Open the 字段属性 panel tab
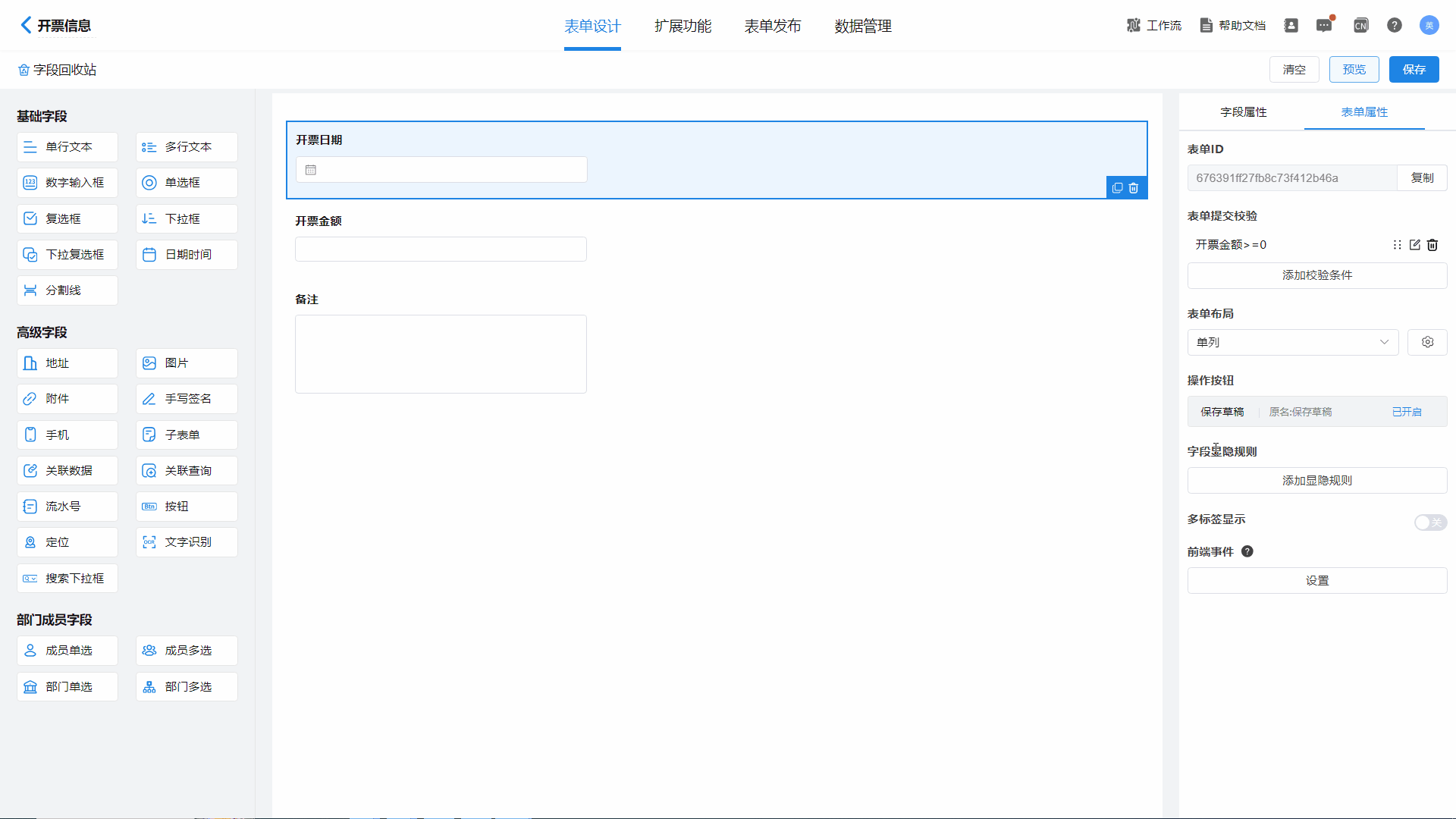 pos(1244,112)
